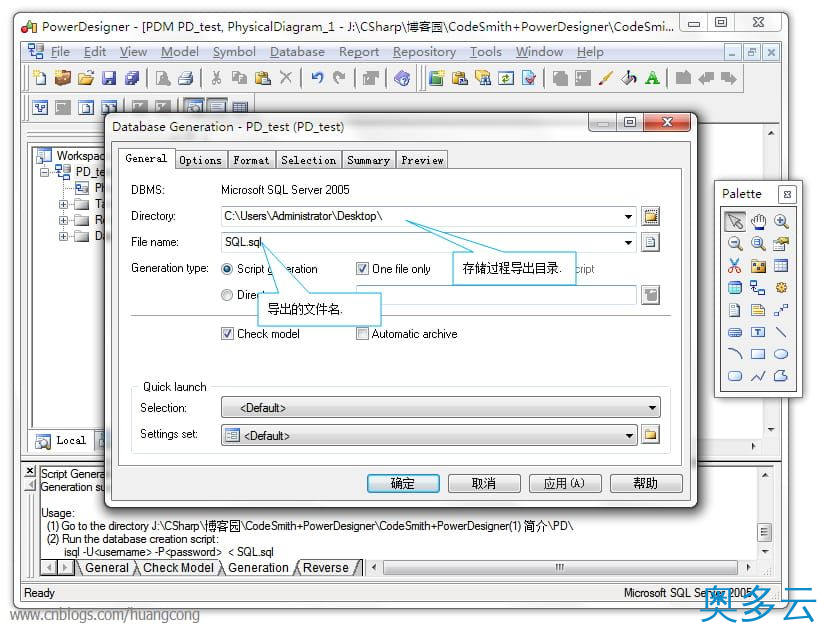
Task: Select the Procedure gear tool in Palette
Action: click(781, 287)
